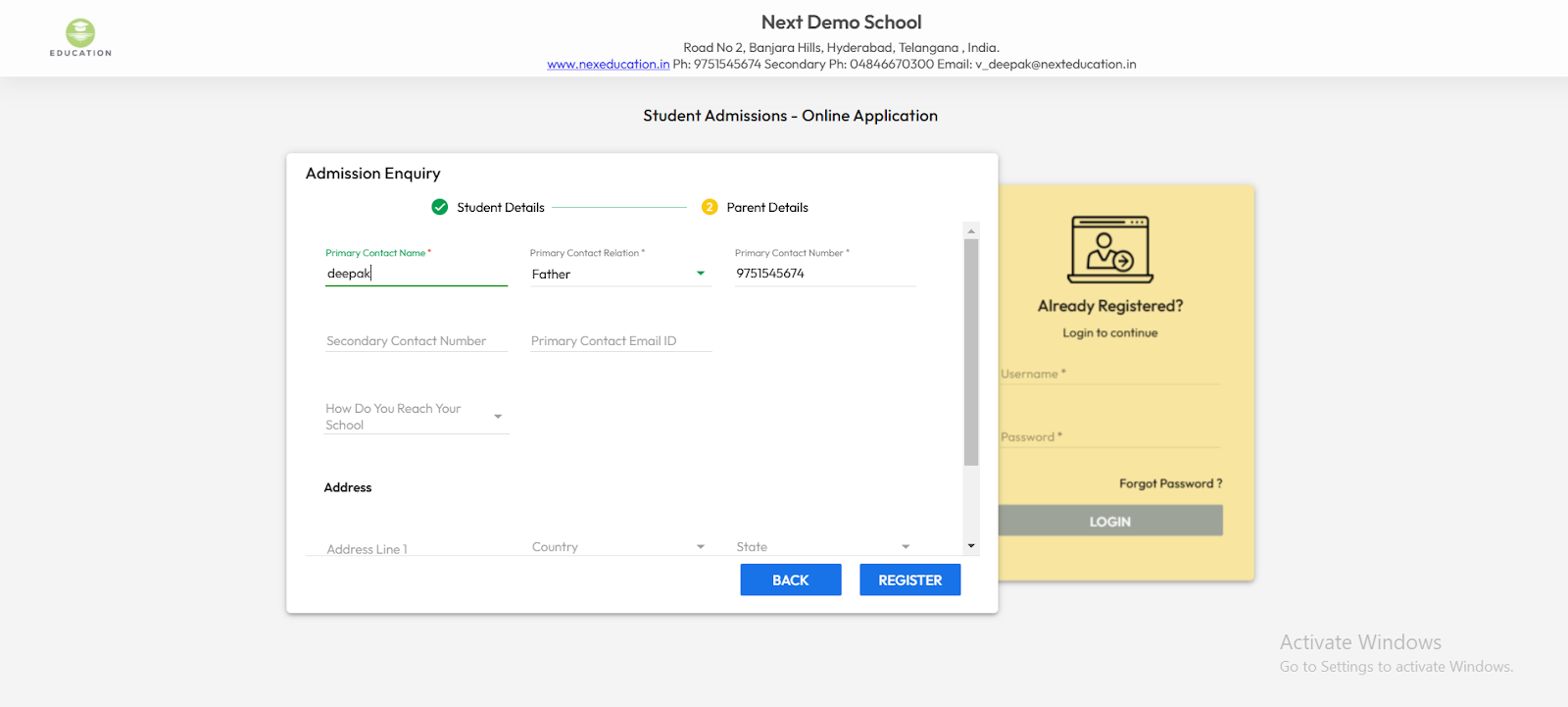The width and height of the screenshot is (1568, 707).
Task: Focus the Primary Contact Number field
Action: coord(825,274)
